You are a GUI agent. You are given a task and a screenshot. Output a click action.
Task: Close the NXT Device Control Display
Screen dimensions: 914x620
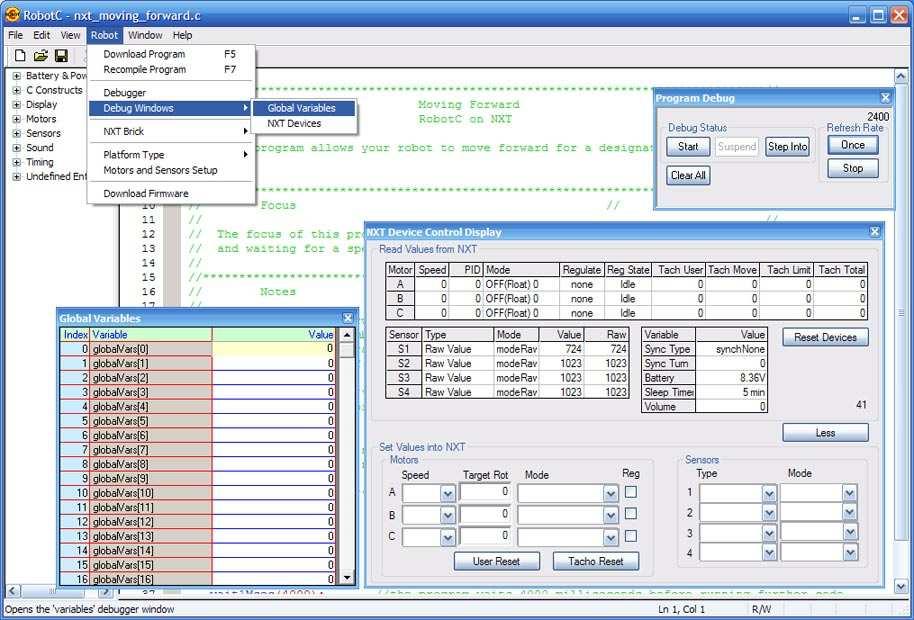[875, 232]
